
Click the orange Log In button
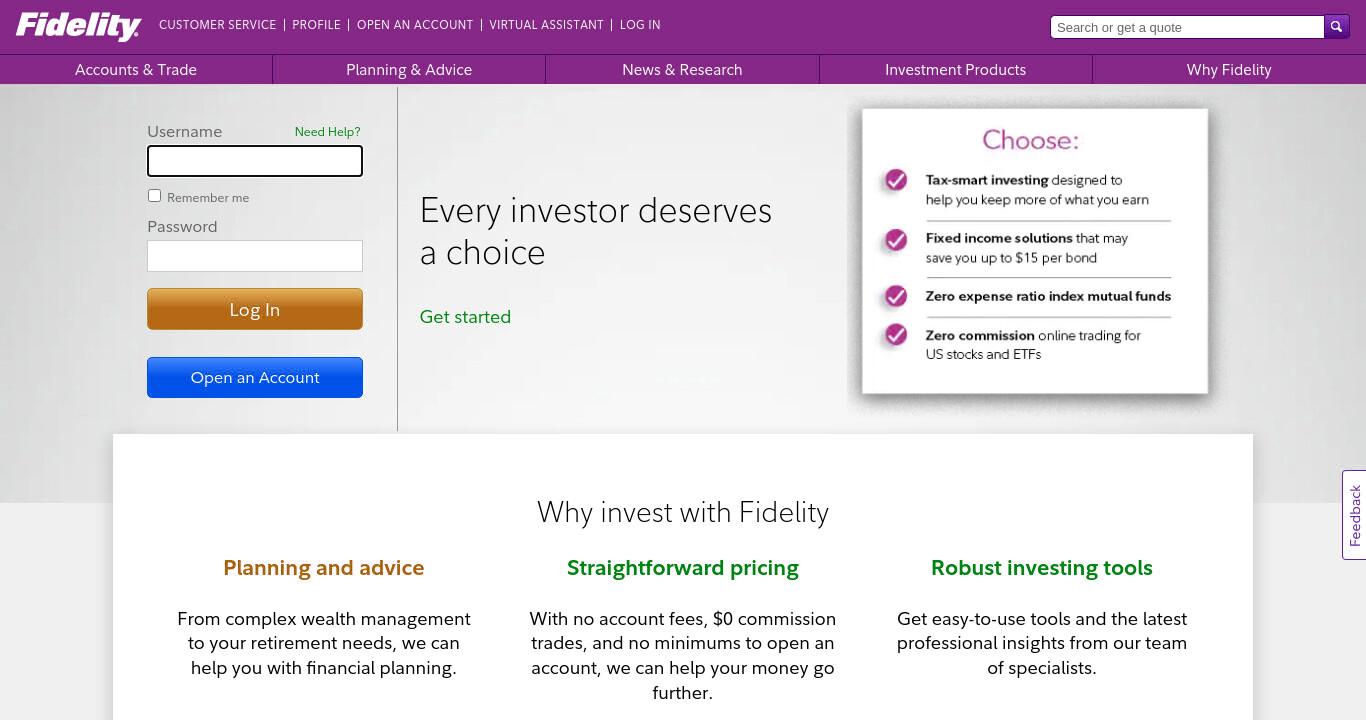255,309
